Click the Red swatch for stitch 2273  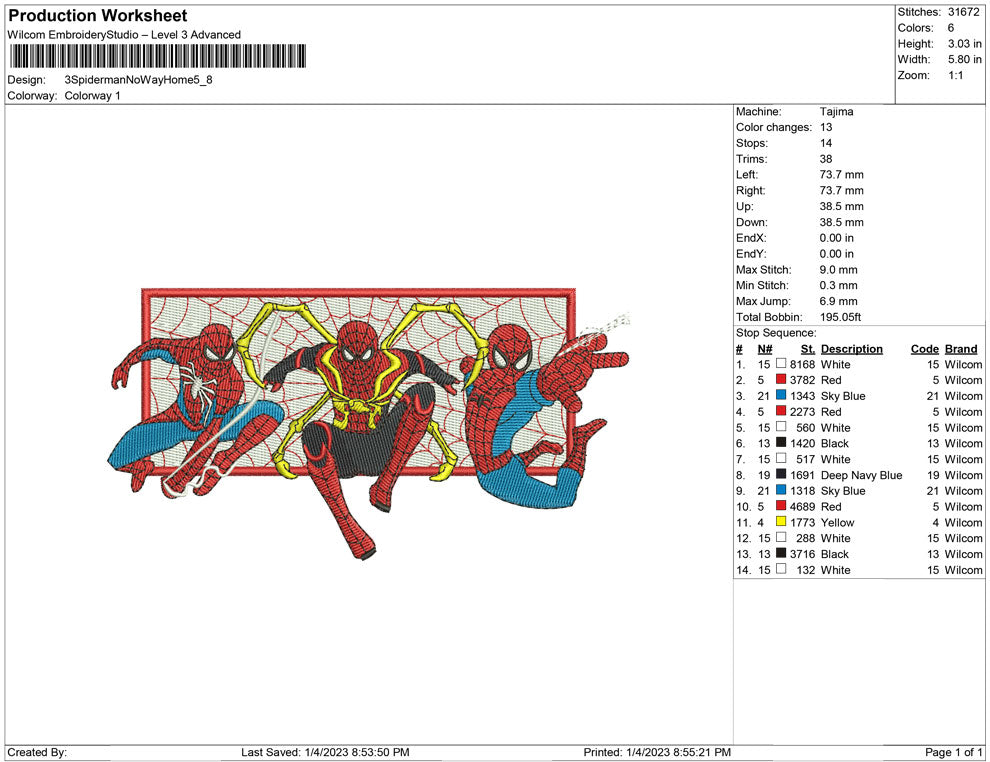tap(781, 411)
